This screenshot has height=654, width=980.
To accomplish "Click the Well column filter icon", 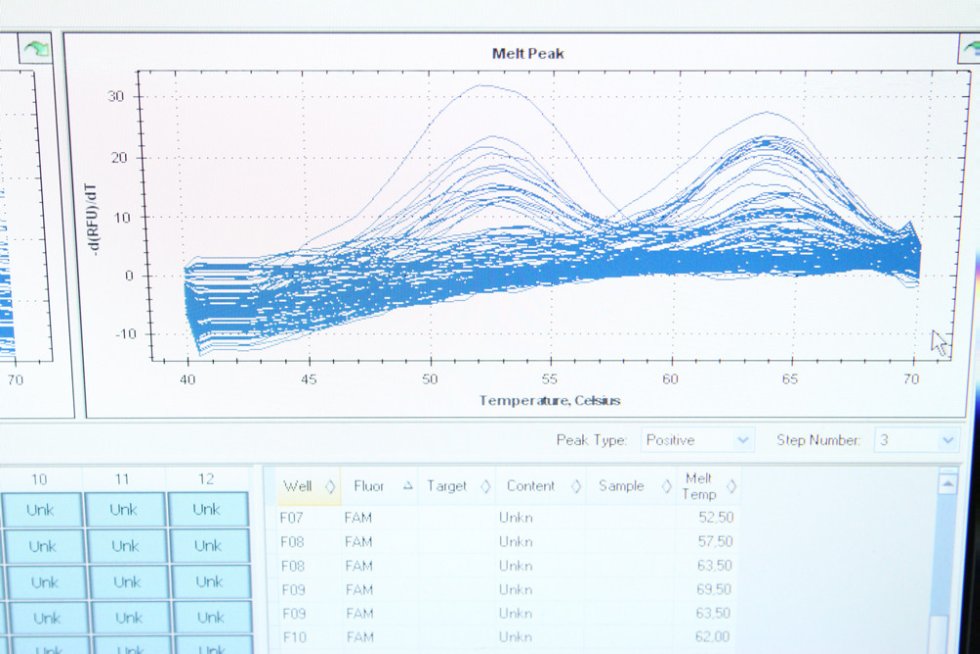I will 329,487.
